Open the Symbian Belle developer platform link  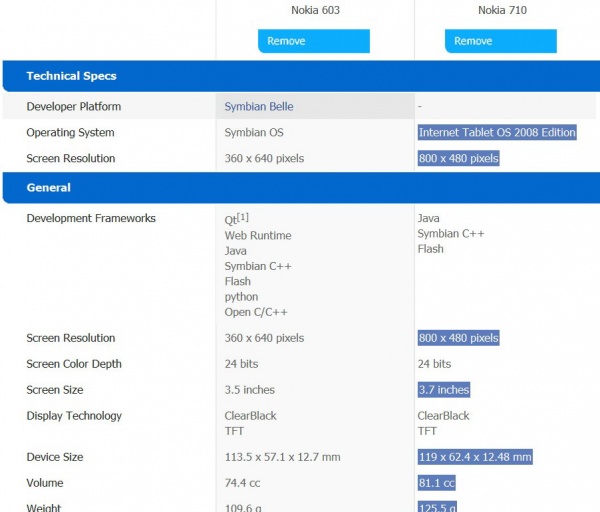point(259,107)
